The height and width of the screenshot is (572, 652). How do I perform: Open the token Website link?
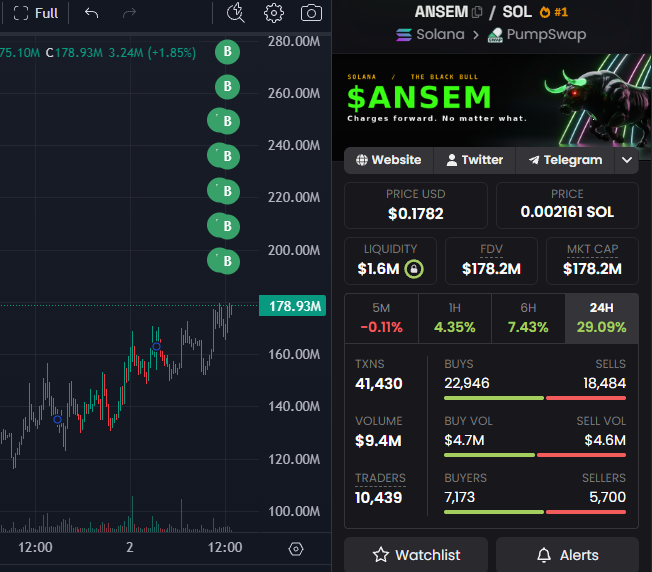[389, 160]
